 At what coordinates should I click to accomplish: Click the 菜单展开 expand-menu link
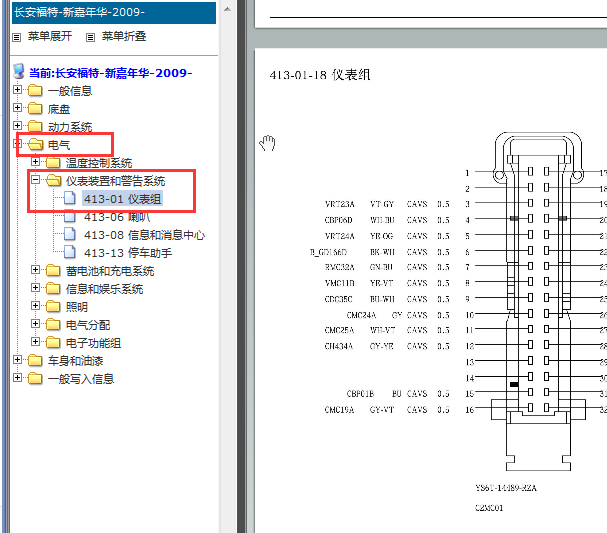pos(50,36)
